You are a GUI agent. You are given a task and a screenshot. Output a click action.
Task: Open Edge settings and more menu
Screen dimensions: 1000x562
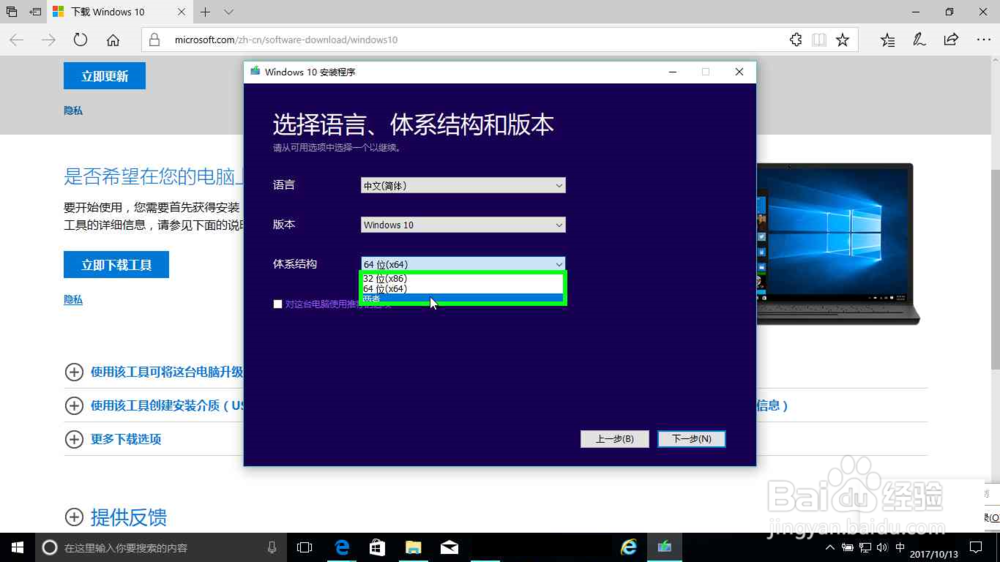tap(983, 40)
